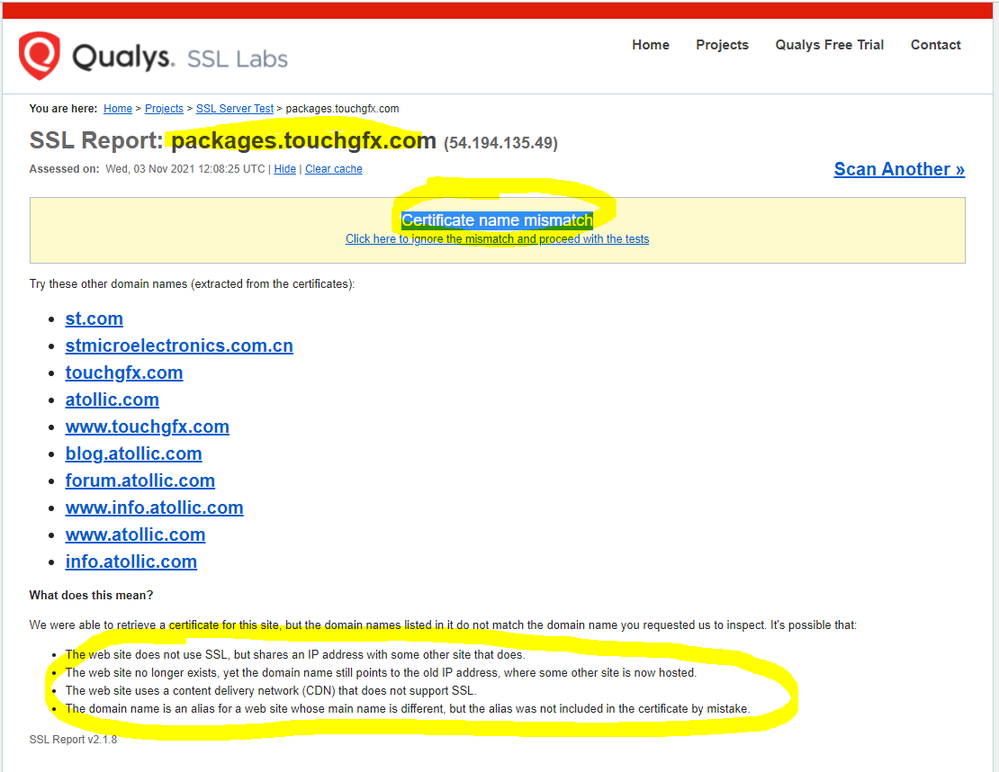Open the info.atollic.com domain link

(x=131, y=562)
